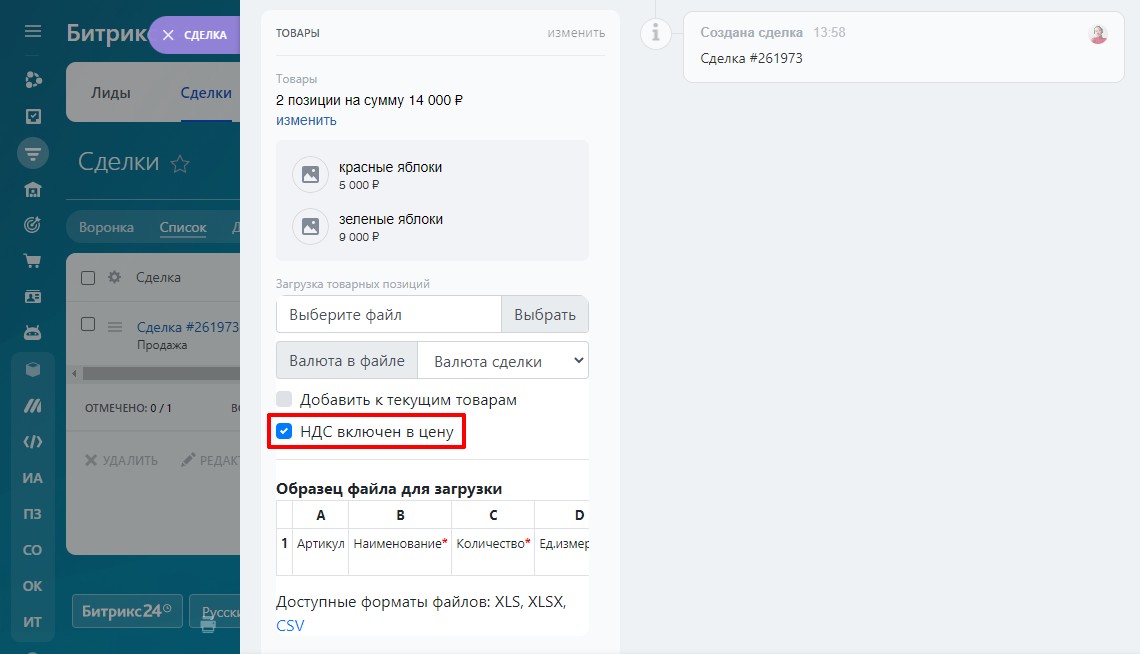Click the info icon in the timeline
Viewport: 1140px width, 654px height.
tap(656, 33)
